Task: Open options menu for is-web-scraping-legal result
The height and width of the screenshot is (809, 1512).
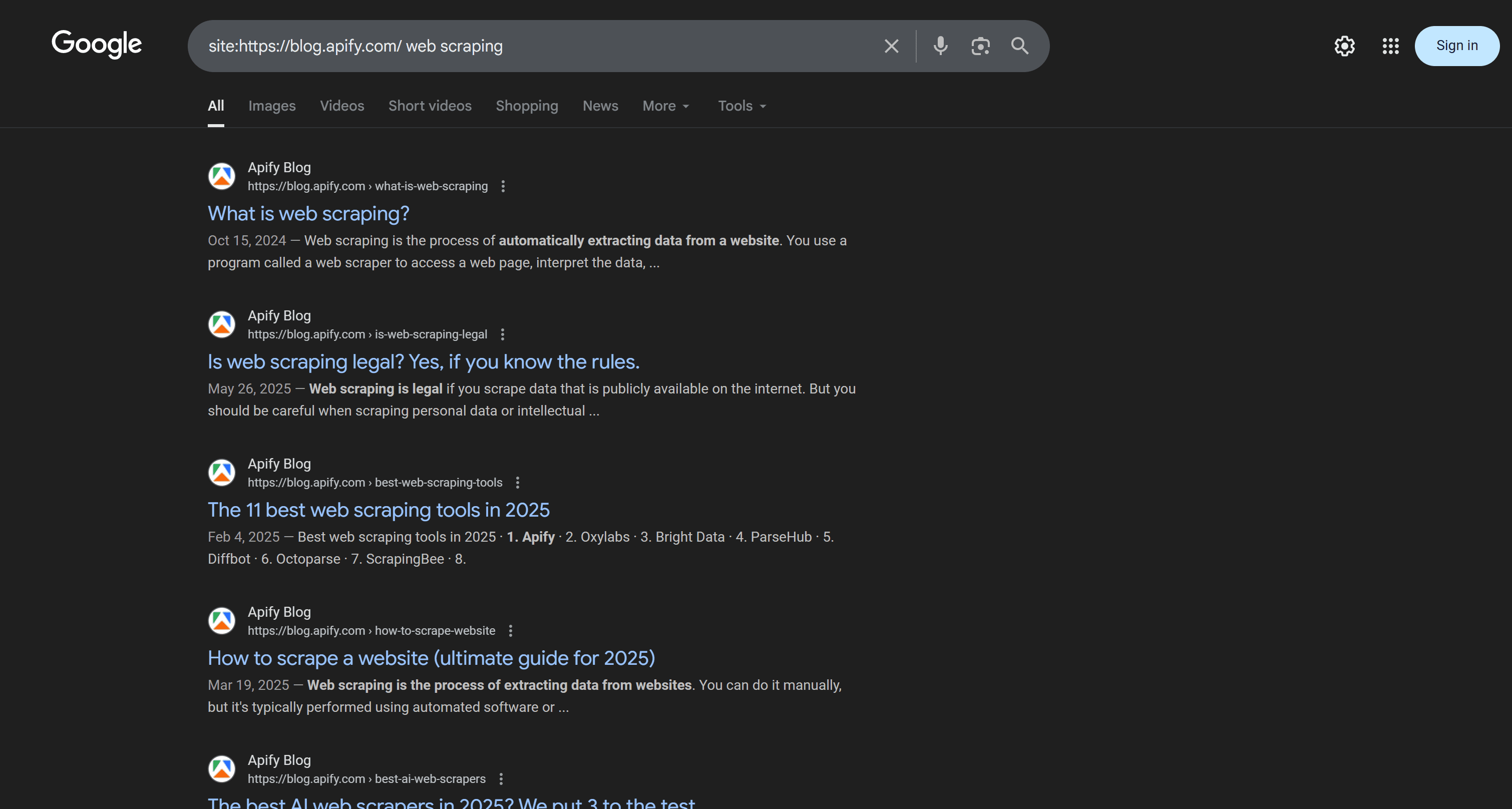Action: pos(503,334)
